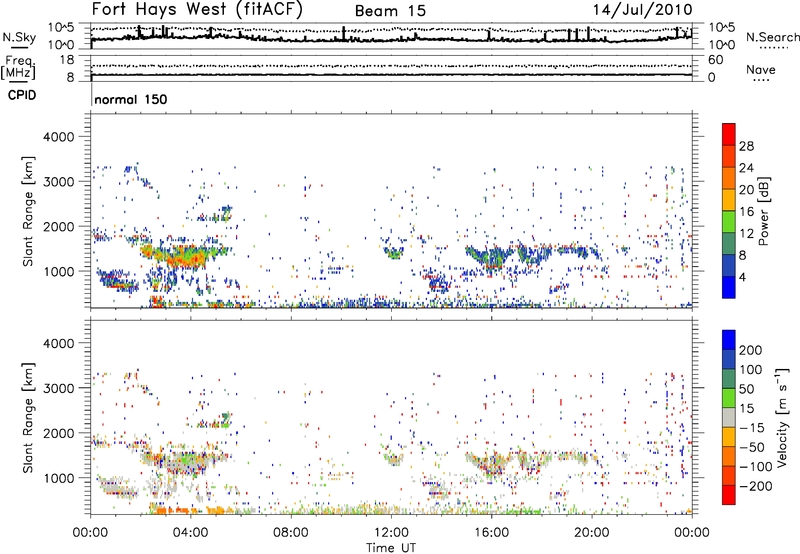Click the title 'Fort Hays West (fitACF)'

coord(197,10)
